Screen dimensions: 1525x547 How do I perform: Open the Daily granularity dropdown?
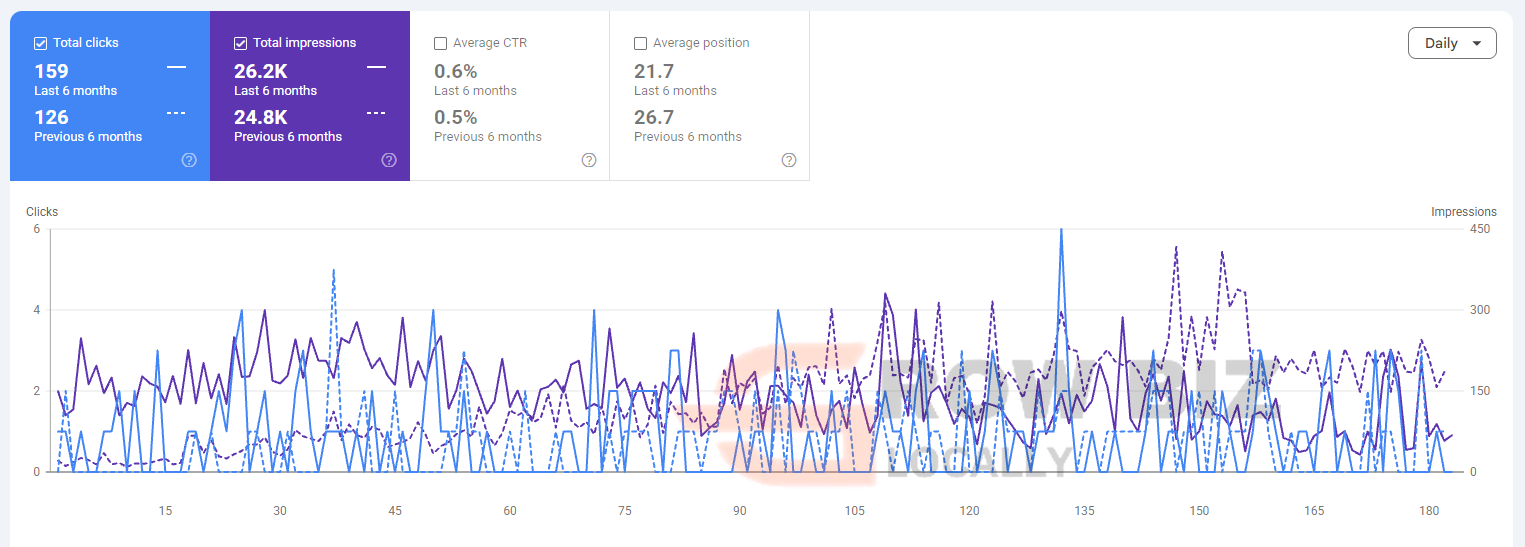click(x=1452, y=43)
